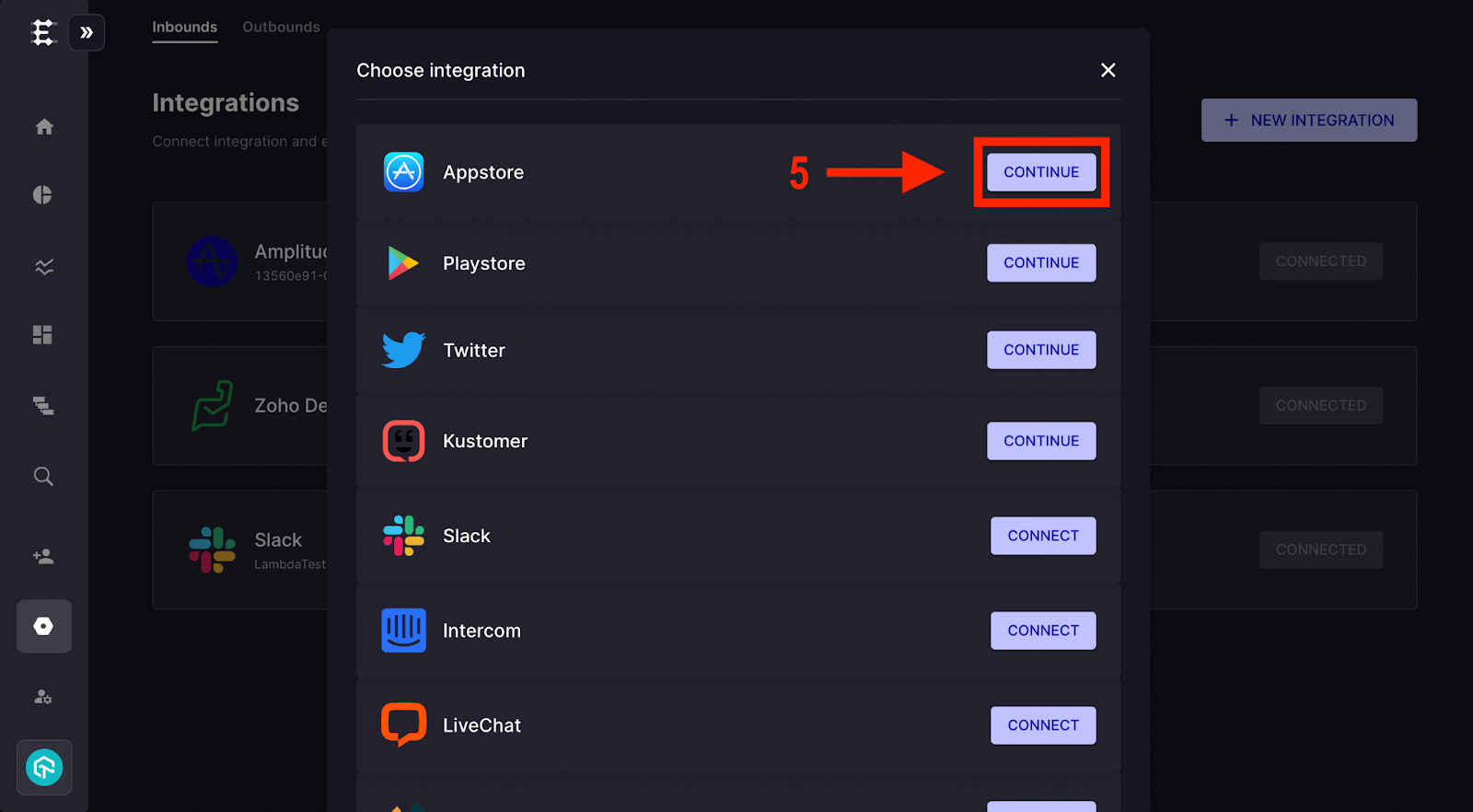This screenshot has width=1473, height=812.
Task: Click the teal profile logo icon
Action: click(44, 767)
